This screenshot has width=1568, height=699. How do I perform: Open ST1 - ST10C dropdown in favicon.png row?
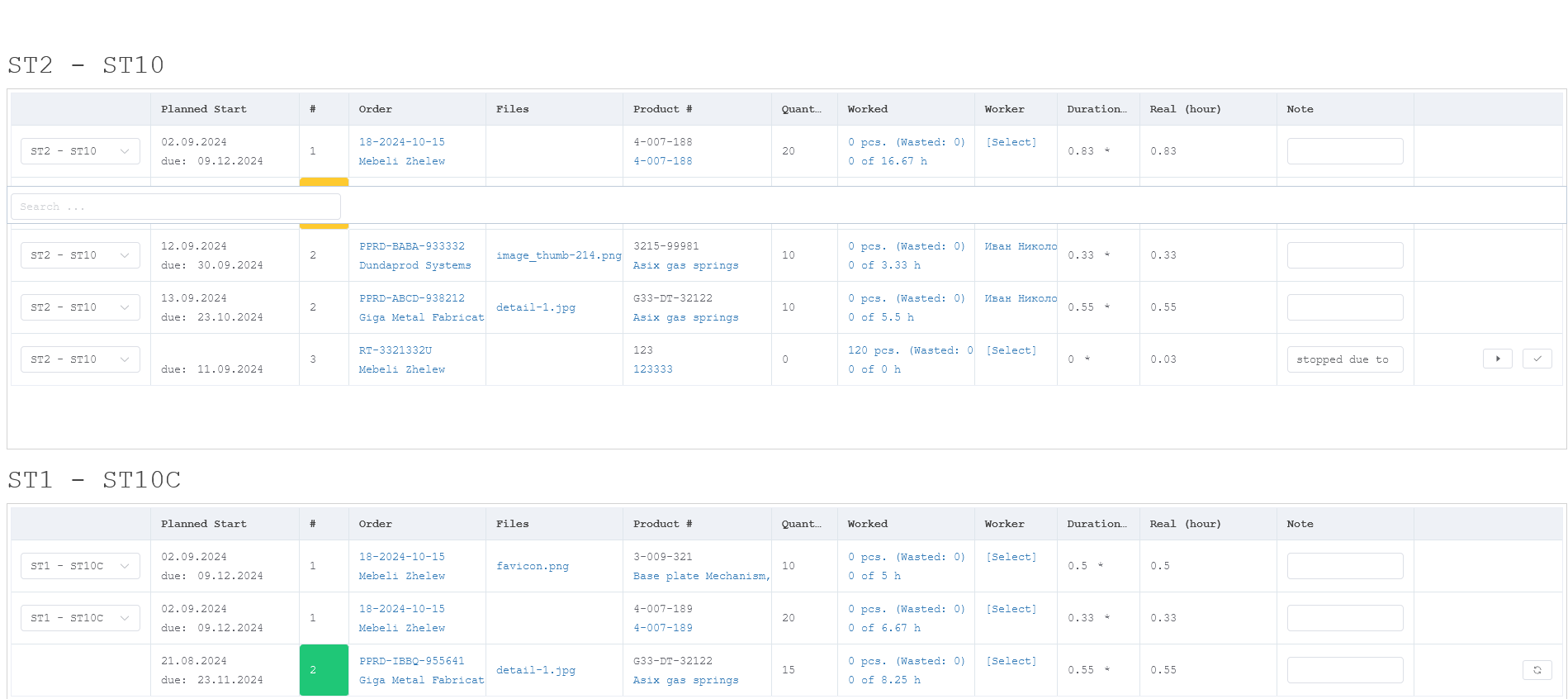point(80,566)
